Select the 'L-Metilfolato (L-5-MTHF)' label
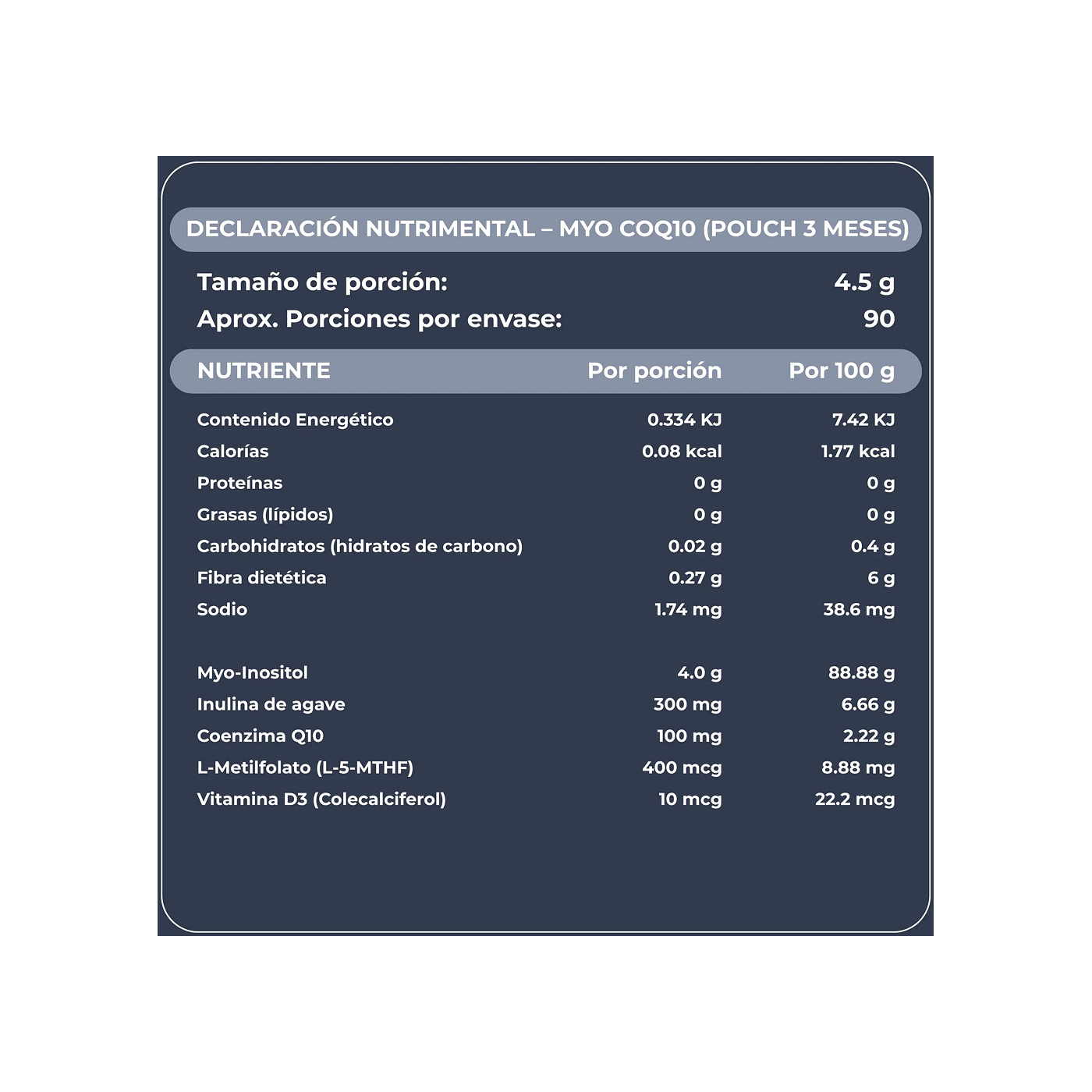1092x1092 pixels. coord(305,768)
